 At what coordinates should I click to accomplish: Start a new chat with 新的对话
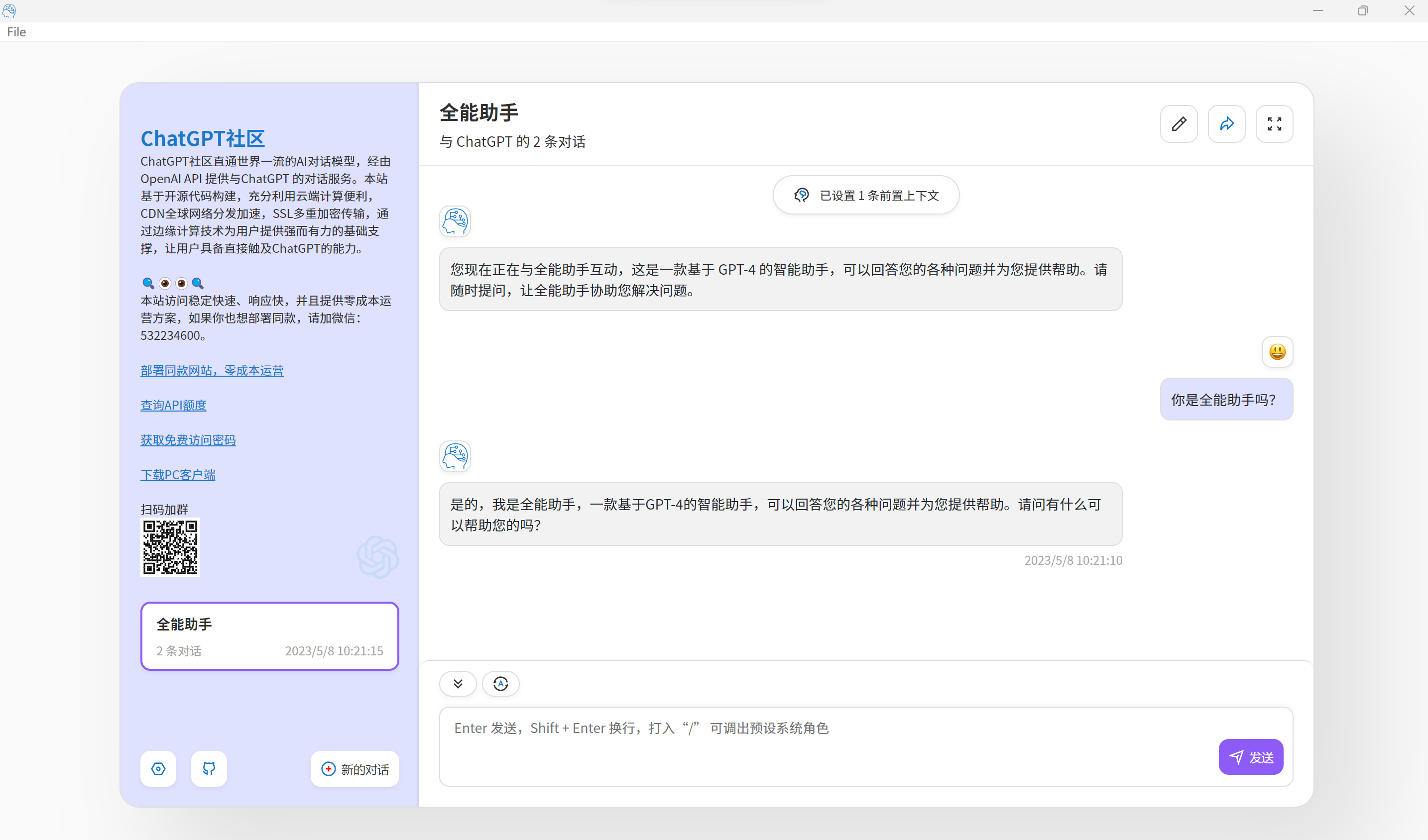(x=355, y=769)
